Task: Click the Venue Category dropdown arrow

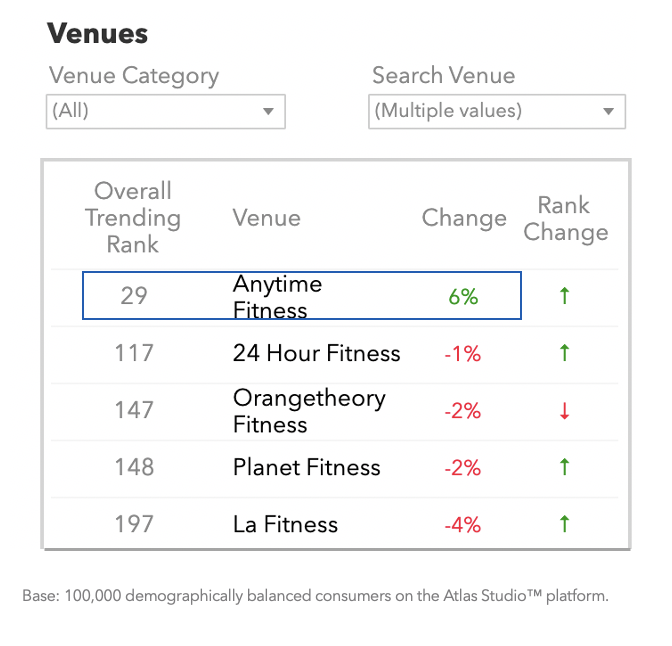Action: pyautogui.click(x=268, y=111)
